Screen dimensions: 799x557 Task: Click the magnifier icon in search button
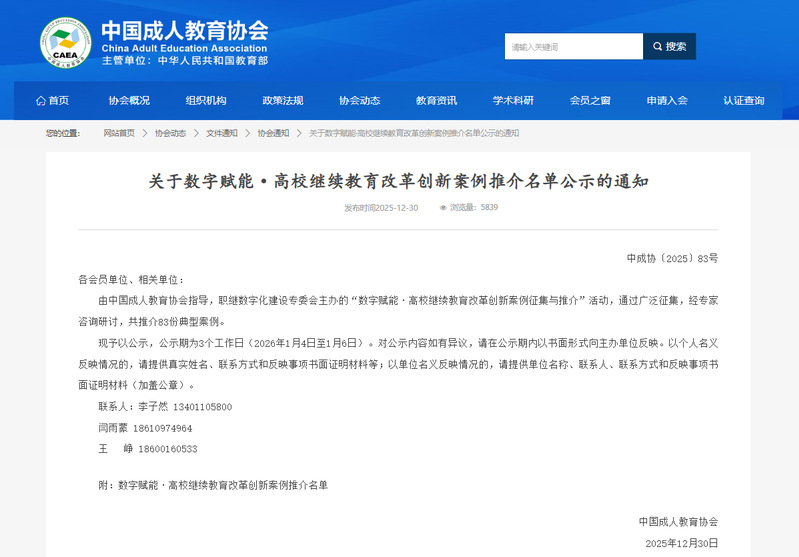(x=657, y=46)
